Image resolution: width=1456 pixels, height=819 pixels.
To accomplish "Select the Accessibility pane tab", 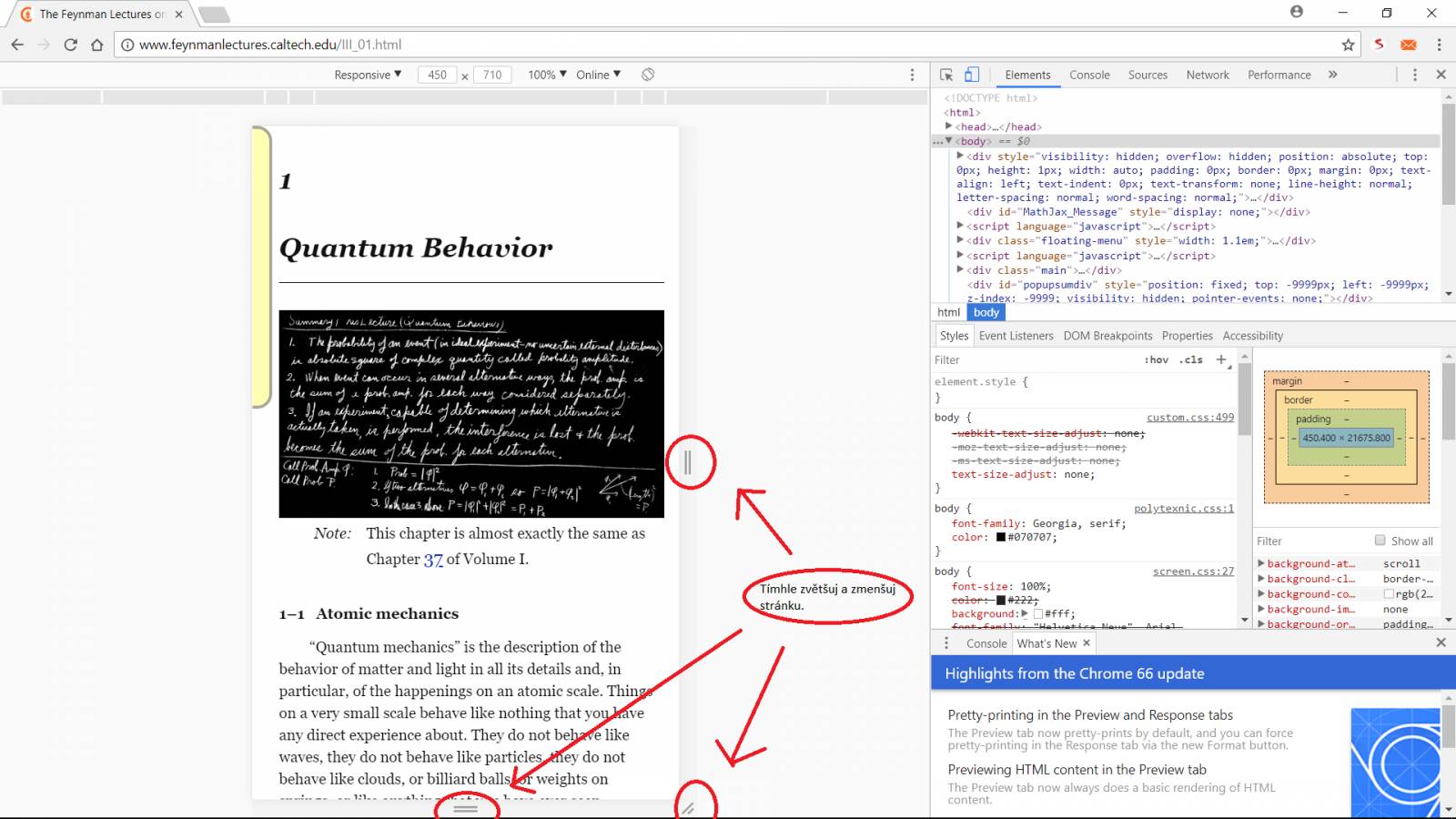I will (1252, 336).
